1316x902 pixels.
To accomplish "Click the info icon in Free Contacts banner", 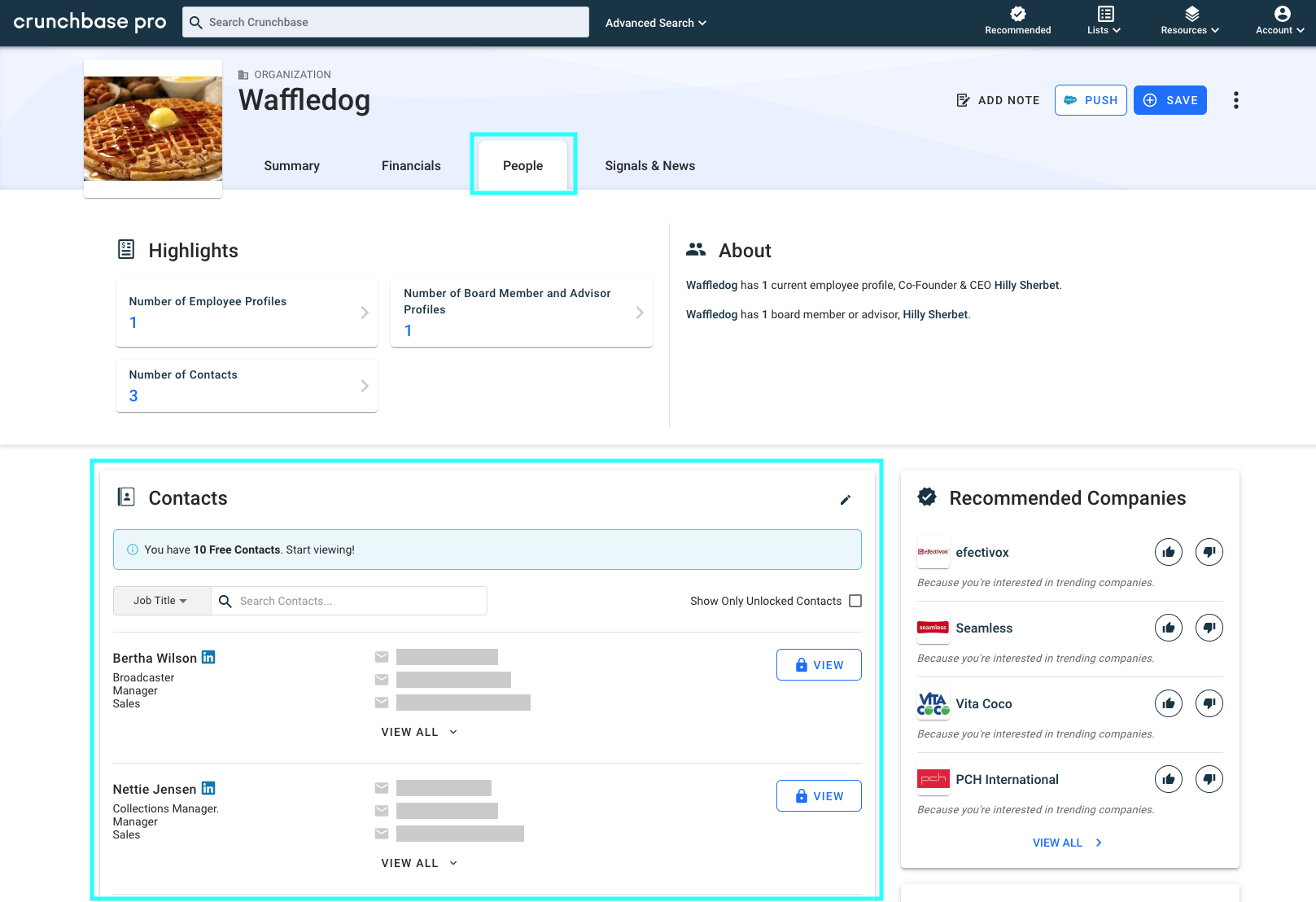I will [133, 550].
